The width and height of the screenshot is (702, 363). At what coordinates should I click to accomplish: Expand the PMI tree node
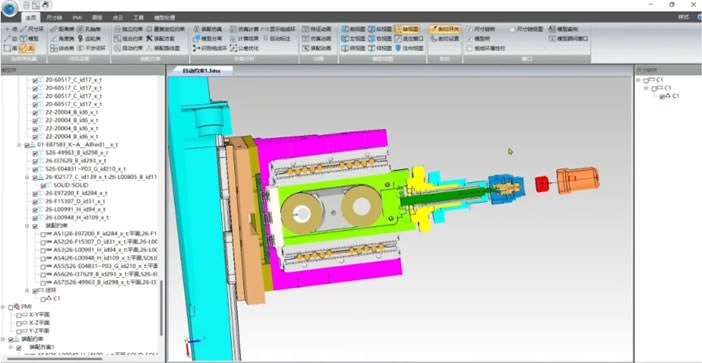coord(3,306)
